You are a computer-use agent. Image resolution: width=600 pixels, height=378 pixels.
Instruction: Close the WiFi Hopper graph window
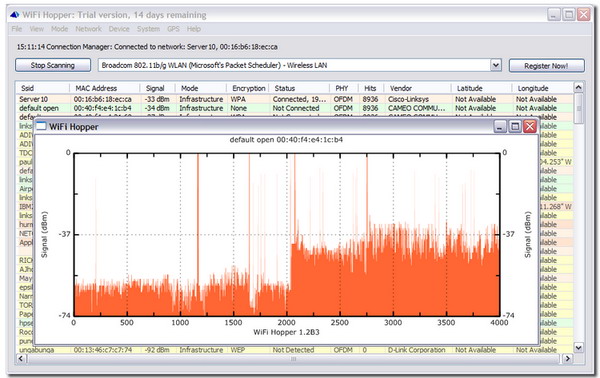[x=530, y=126]
